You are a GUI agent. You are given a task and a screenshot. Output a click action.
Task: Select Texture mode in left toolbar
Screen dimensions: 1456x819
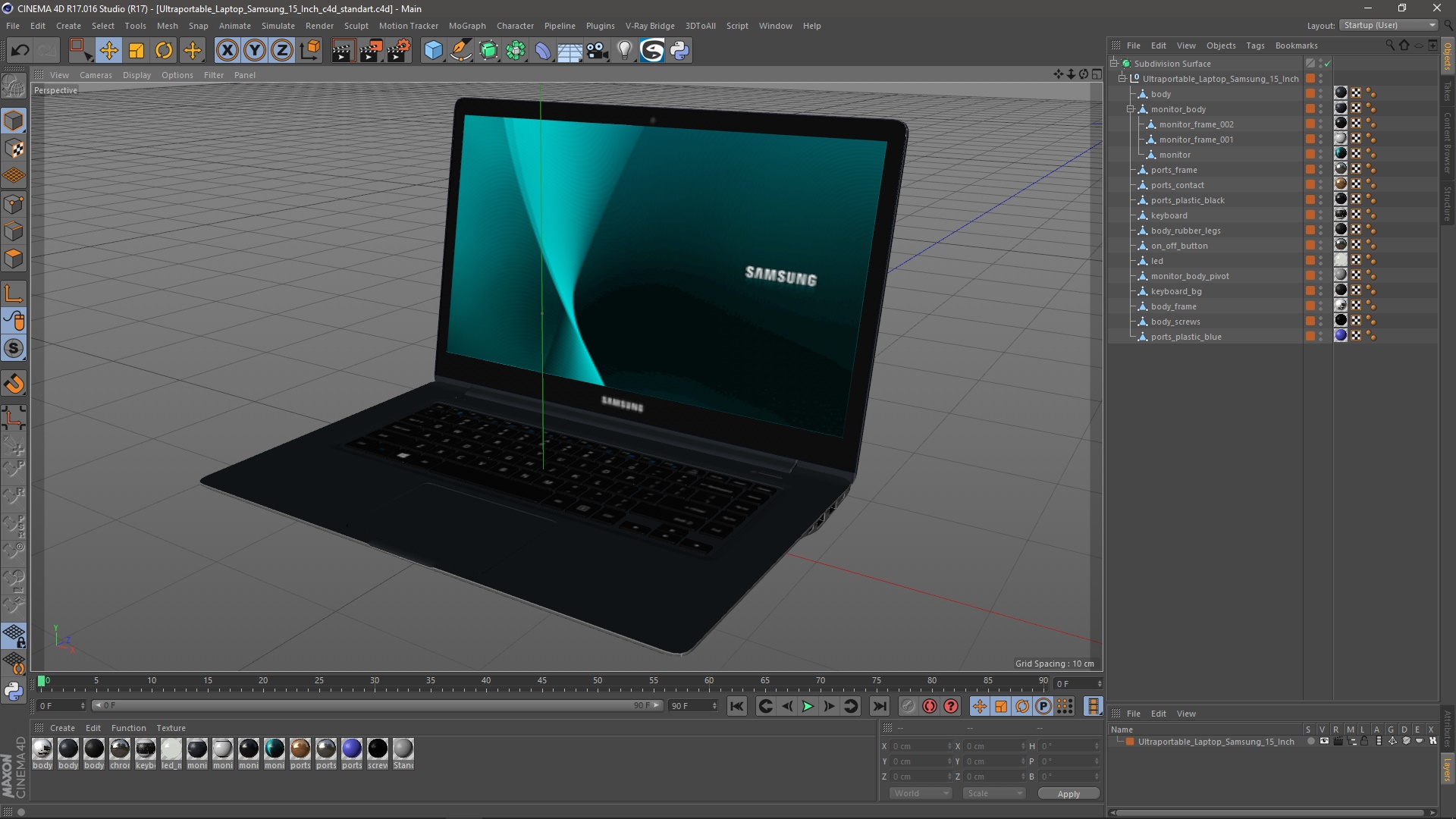[14, 149]
